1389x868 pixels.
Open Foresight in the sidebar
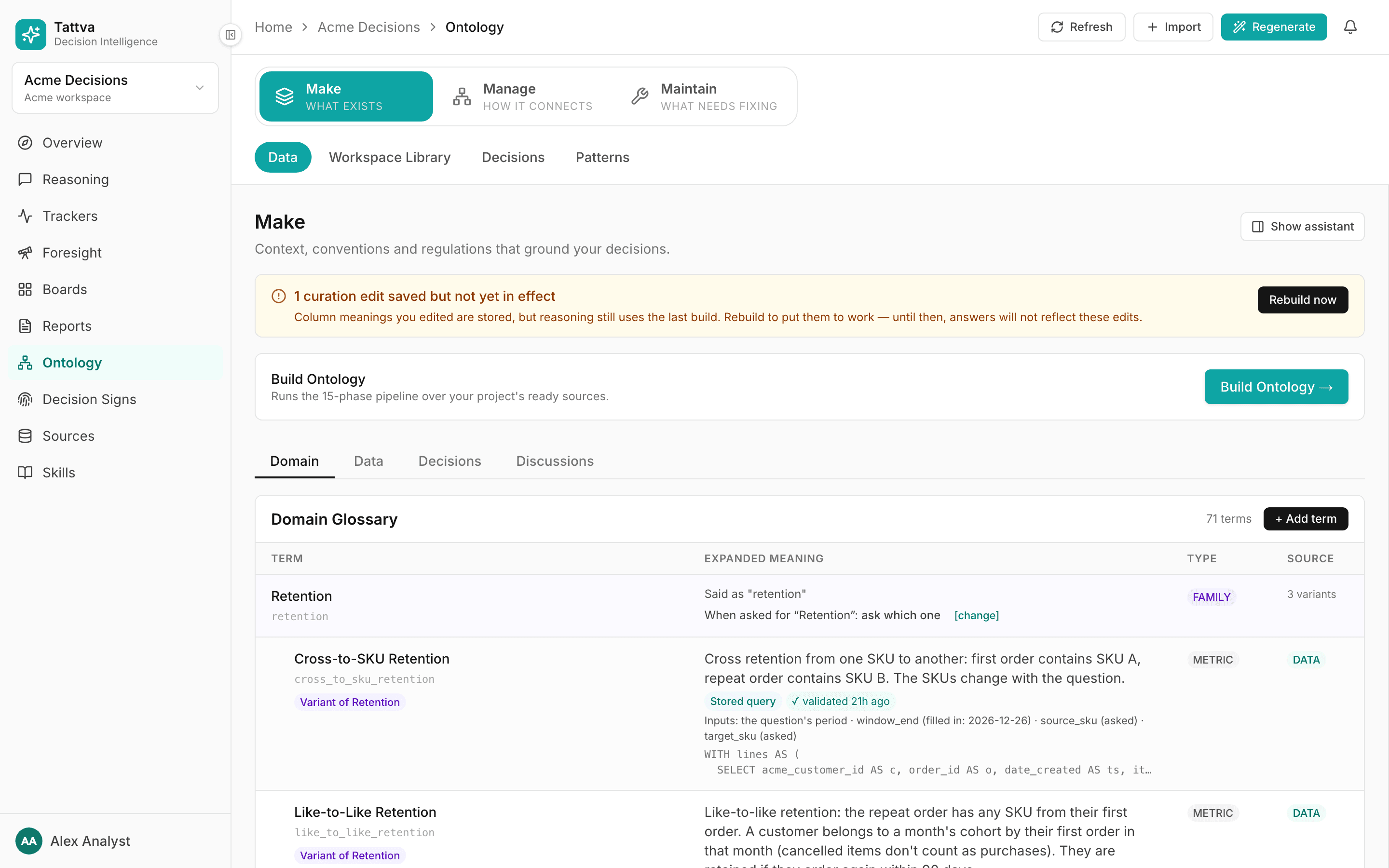click(x=115, y=253)
